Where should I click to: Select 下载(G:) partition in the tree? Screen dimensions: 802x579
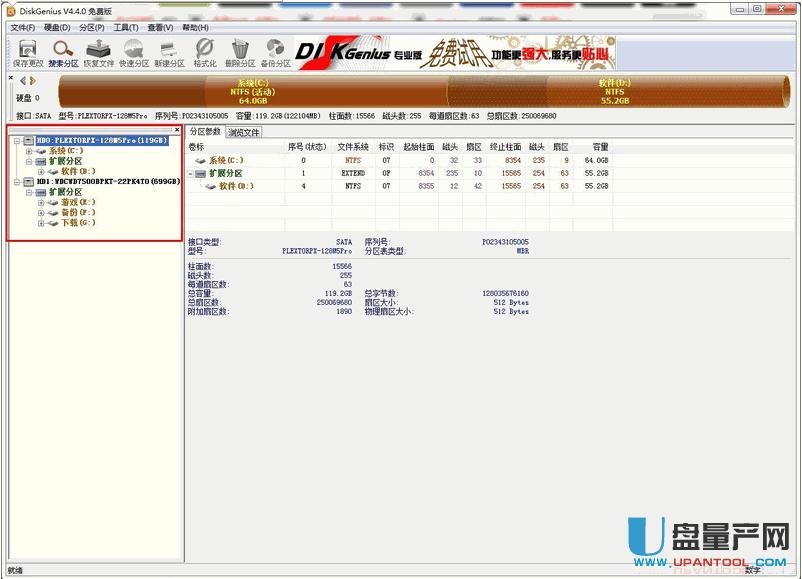point(77,223)
